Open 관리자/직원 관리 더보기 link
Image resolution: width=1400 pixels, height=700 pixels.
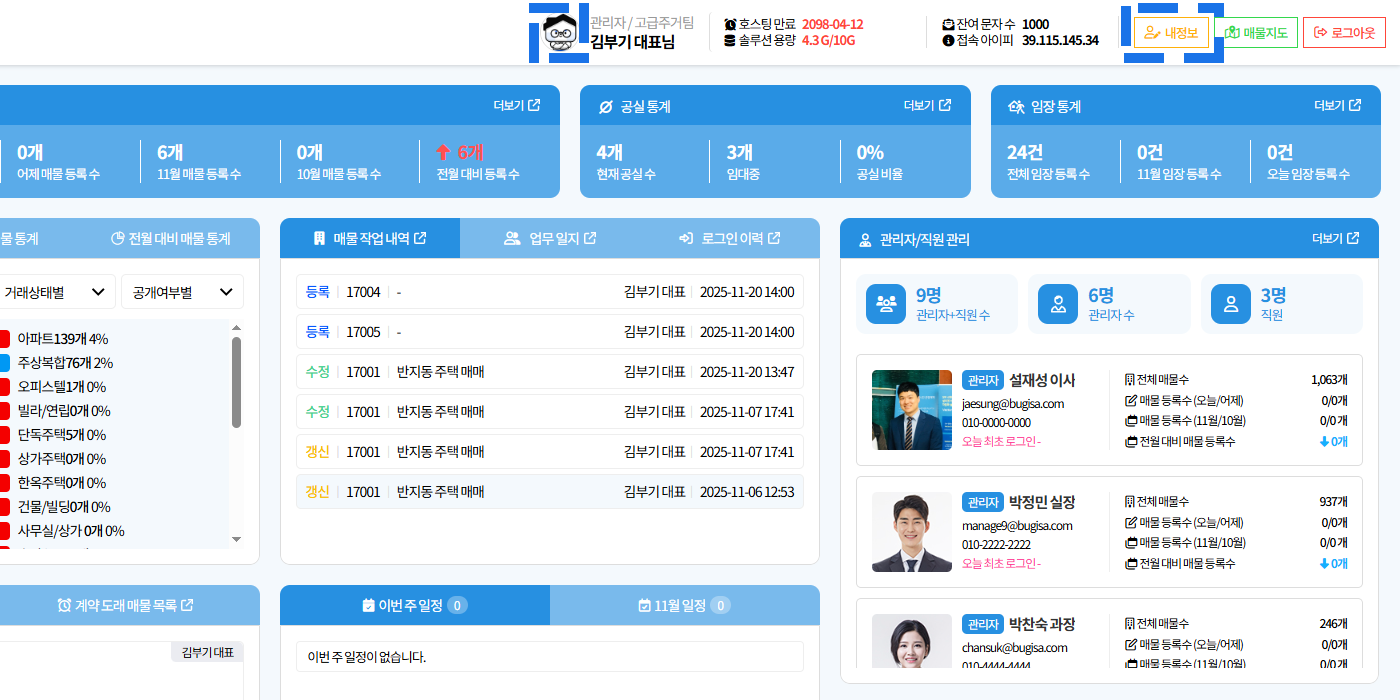click(x=1335, y=239)
